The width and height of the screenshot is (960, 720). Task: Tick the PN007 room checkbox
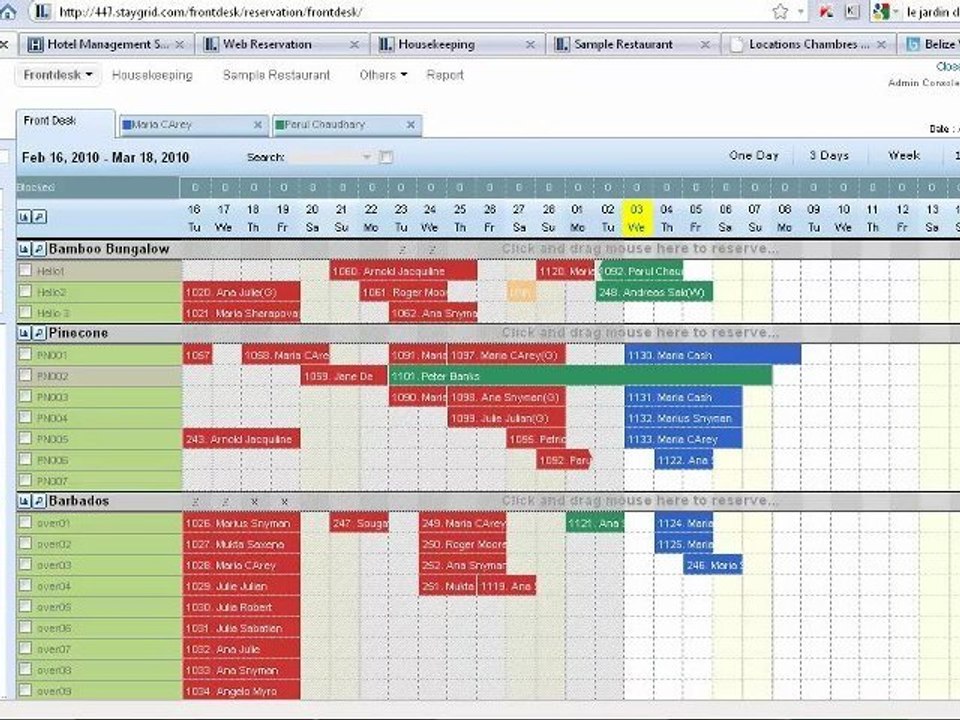(x=25, y=480)
